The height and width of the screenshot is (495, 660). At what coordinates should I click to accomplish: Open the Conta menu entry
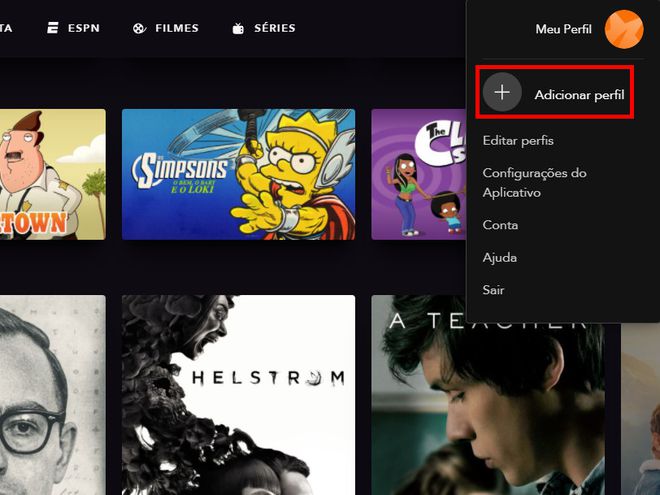[x=500, y=225]
